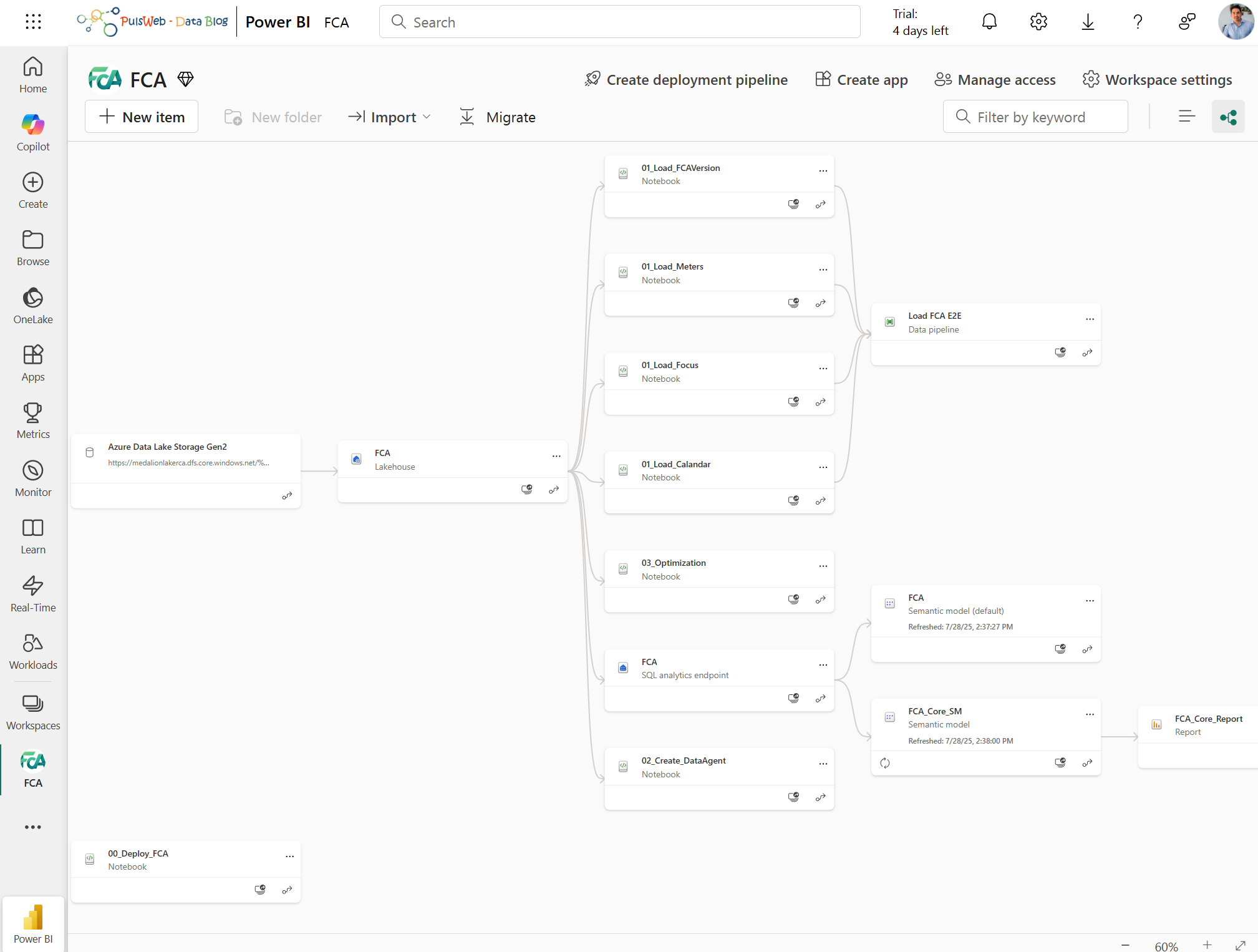Switch to lineage view
This screenshot has height=952, width=1258.
(x=1227, y=117)
